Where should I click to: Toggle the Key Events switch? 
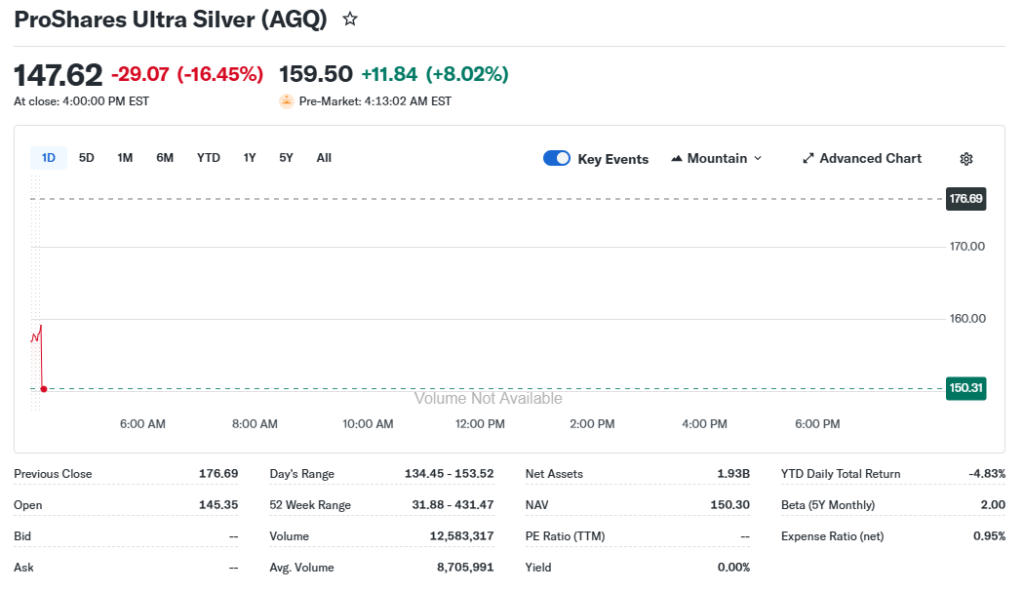point(557,158)
